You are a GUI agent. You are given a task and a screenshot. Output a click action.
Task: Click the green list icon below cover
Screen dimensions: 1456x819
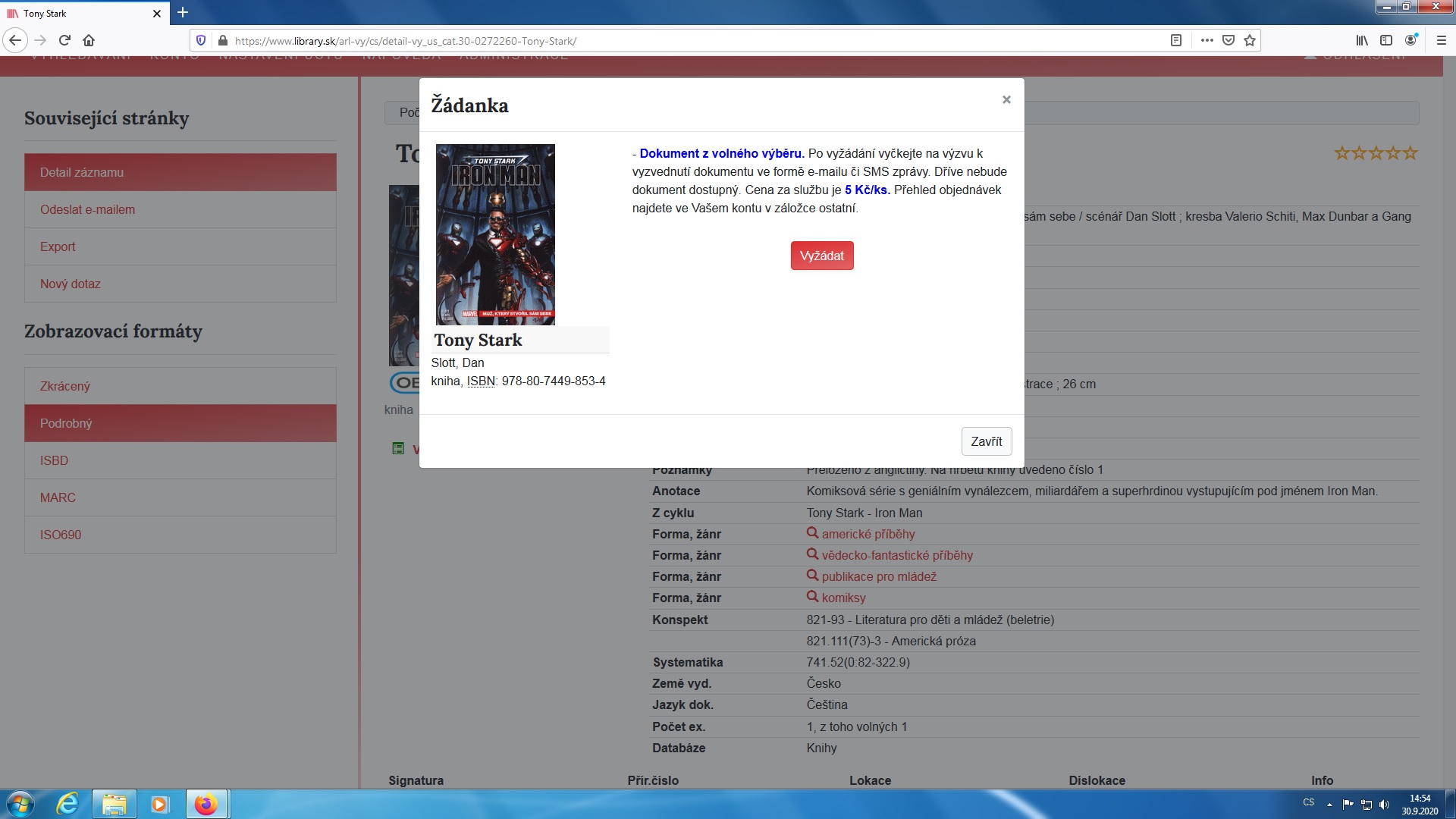click(x=398, y=448)
